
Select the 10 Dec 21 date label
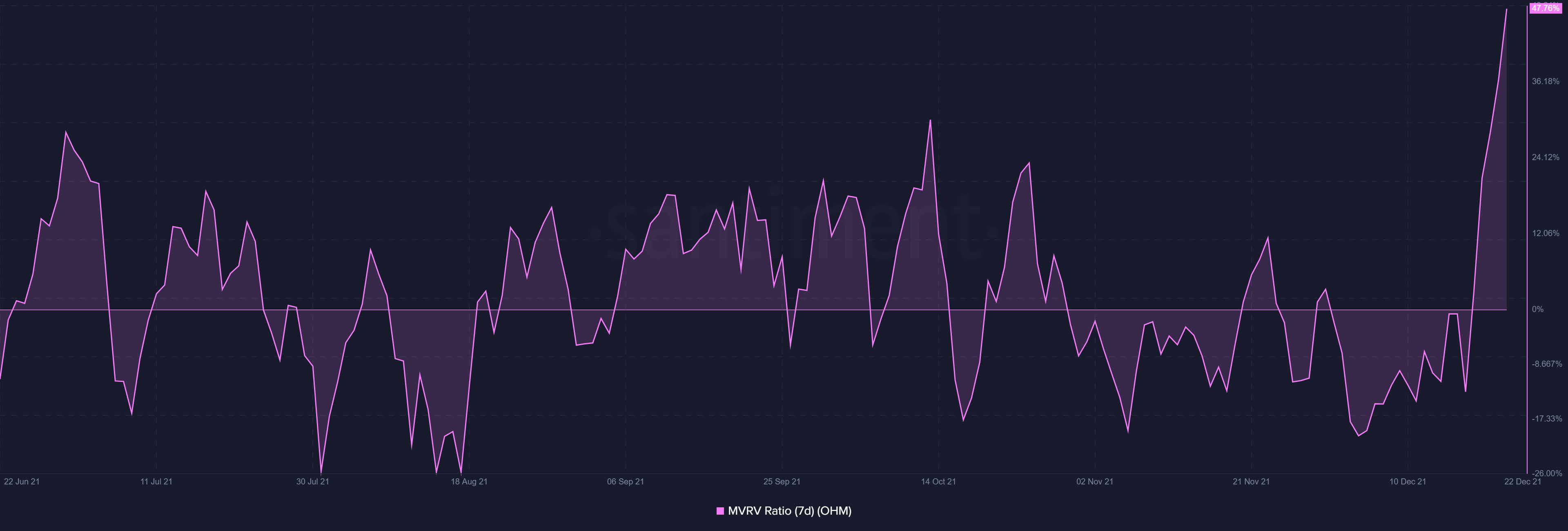click(x=1407, y=482)
